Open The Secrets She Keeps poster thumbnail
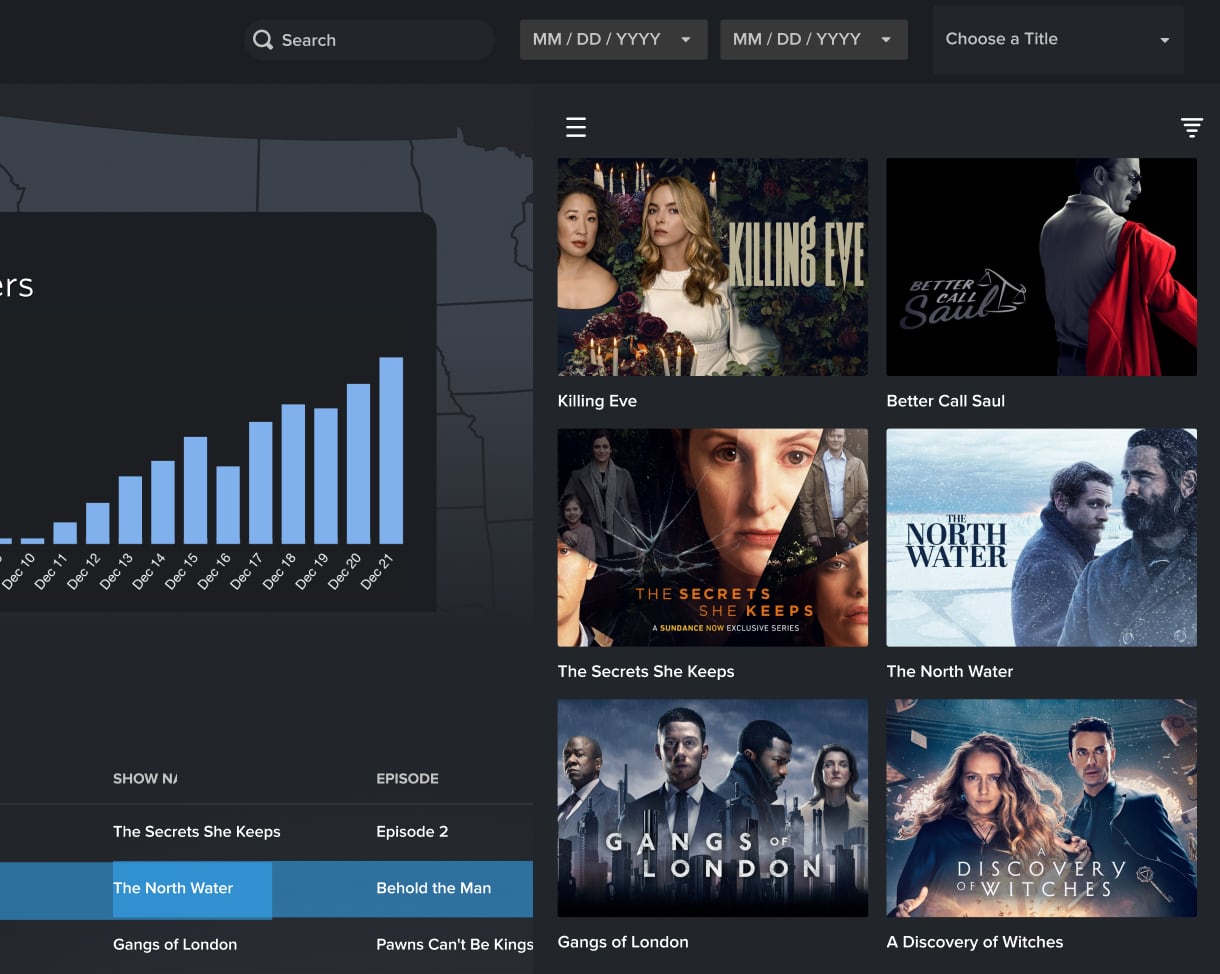 point(713,538)
